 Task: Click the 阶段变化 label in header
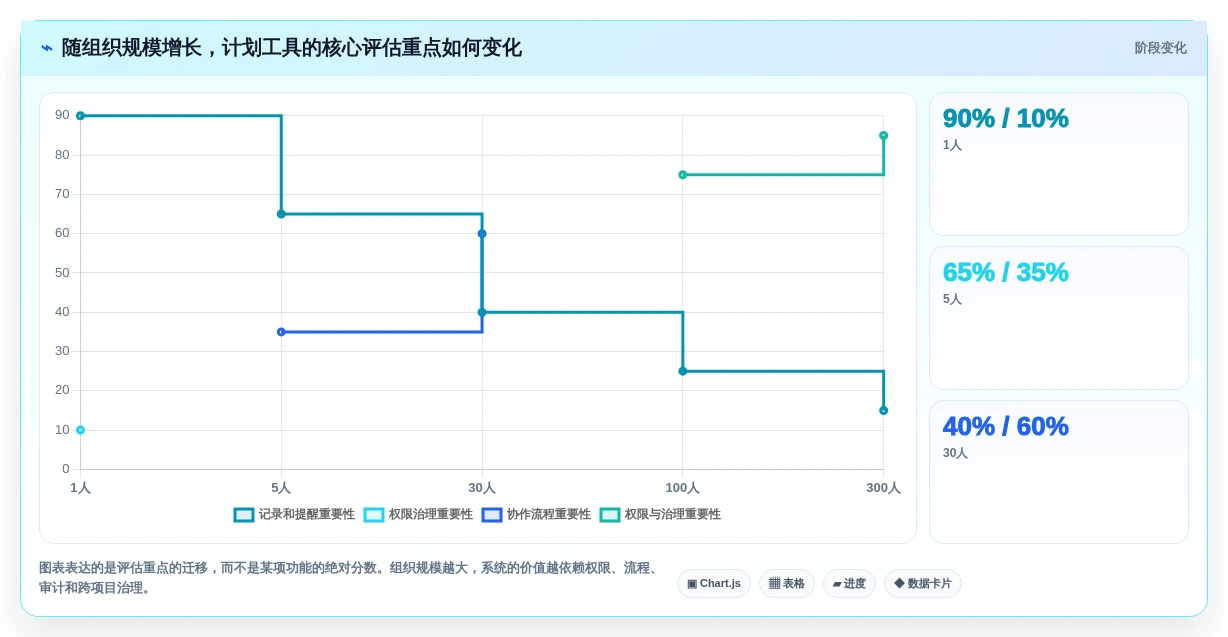[1160, 48]
